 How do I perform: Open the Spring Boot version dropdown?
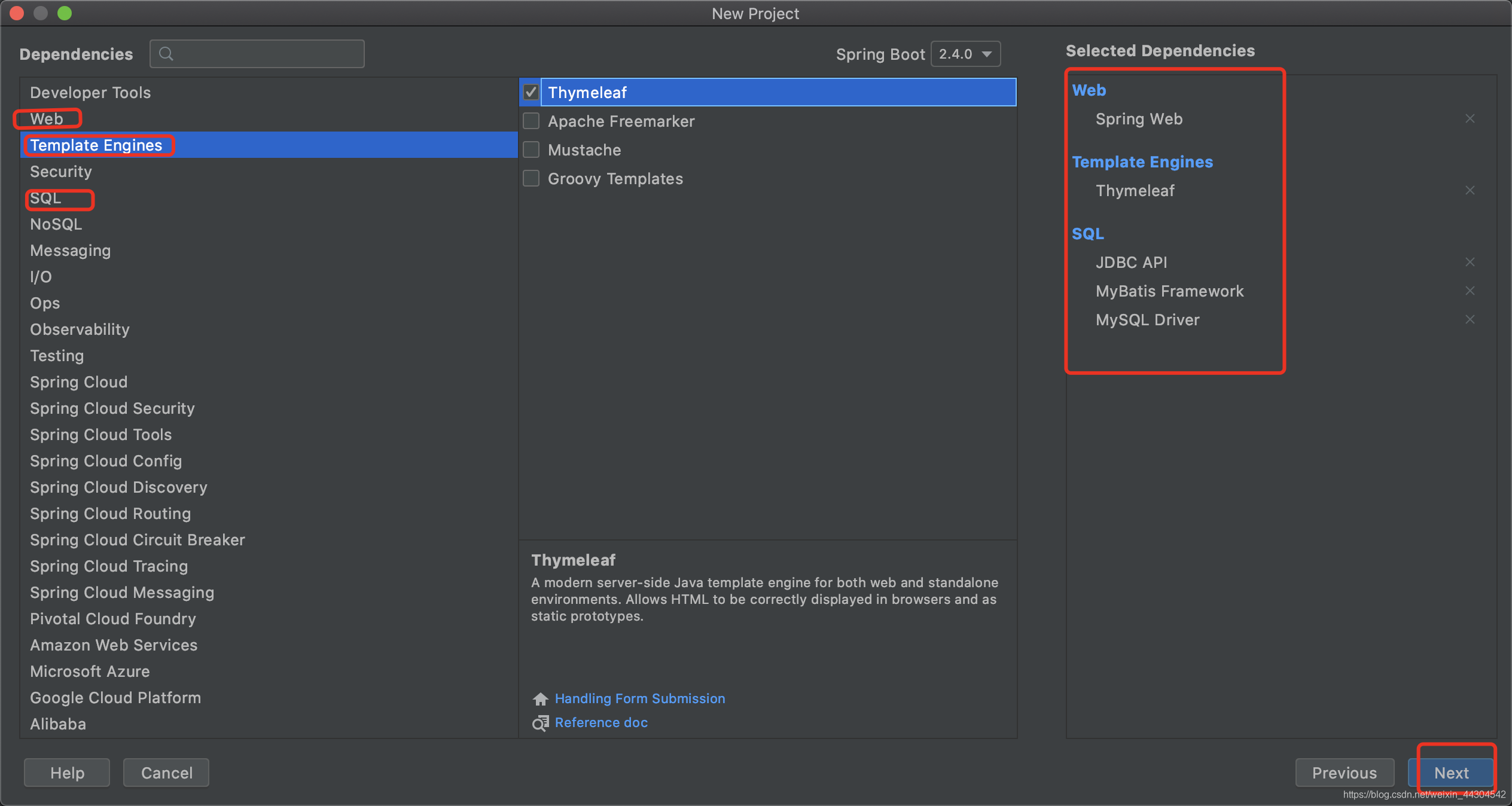pyautogui.click(x=965, y=54)
